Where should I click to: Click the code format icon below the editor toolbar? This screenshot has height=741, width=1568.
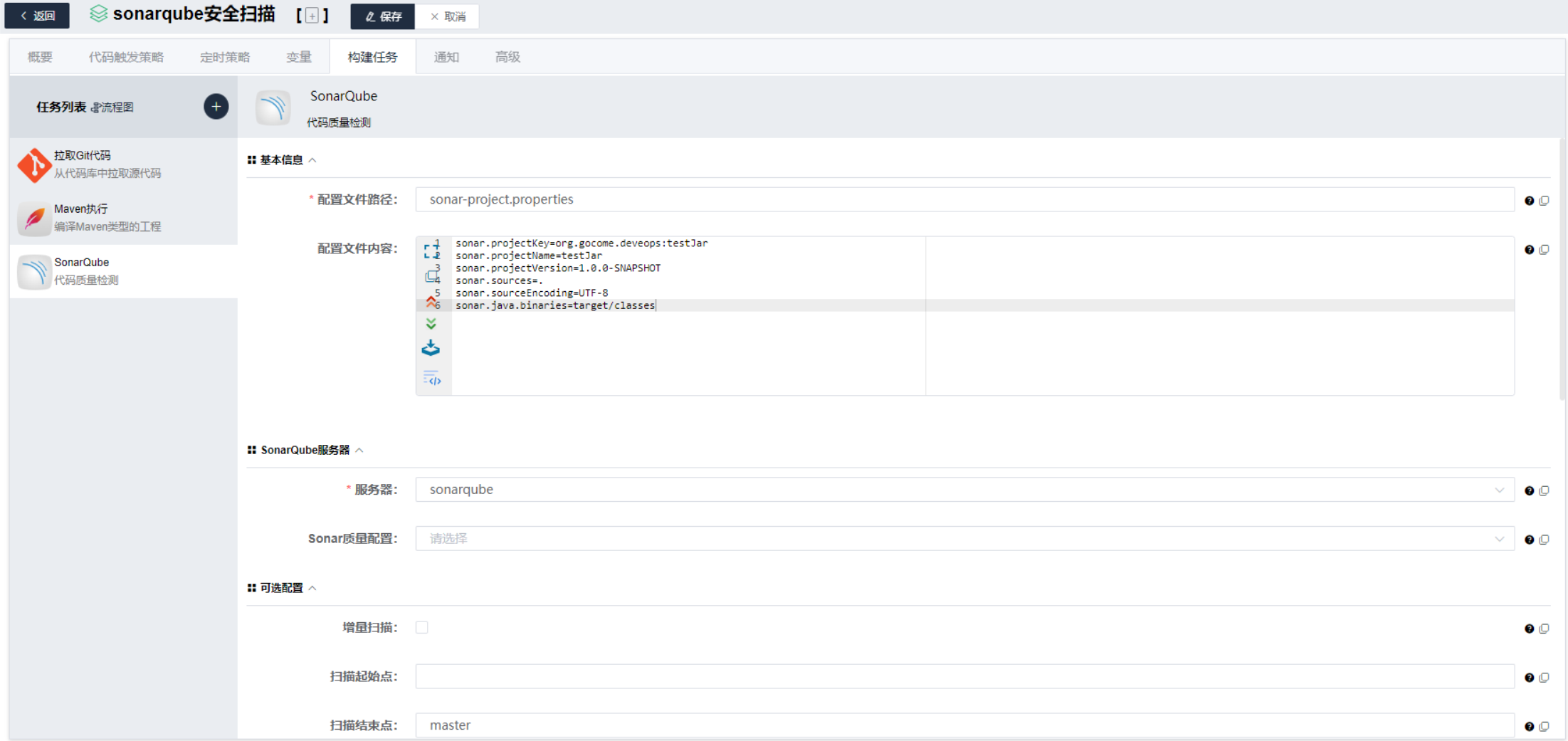[x=432, y=378]
